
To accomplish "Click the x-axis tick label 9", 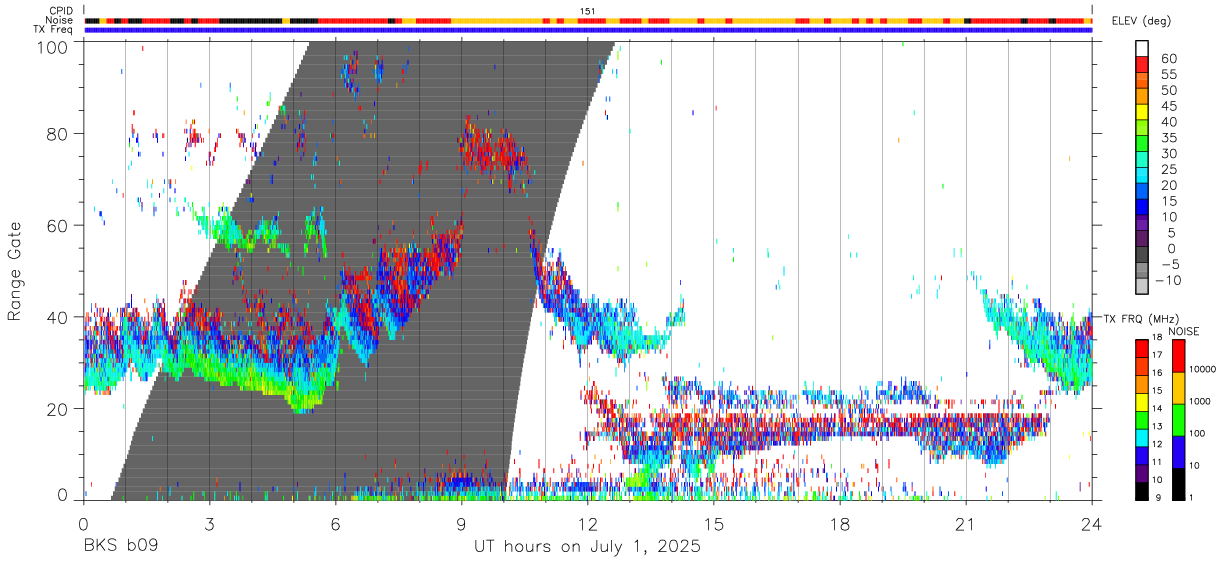I will click(x=461, y=524).
